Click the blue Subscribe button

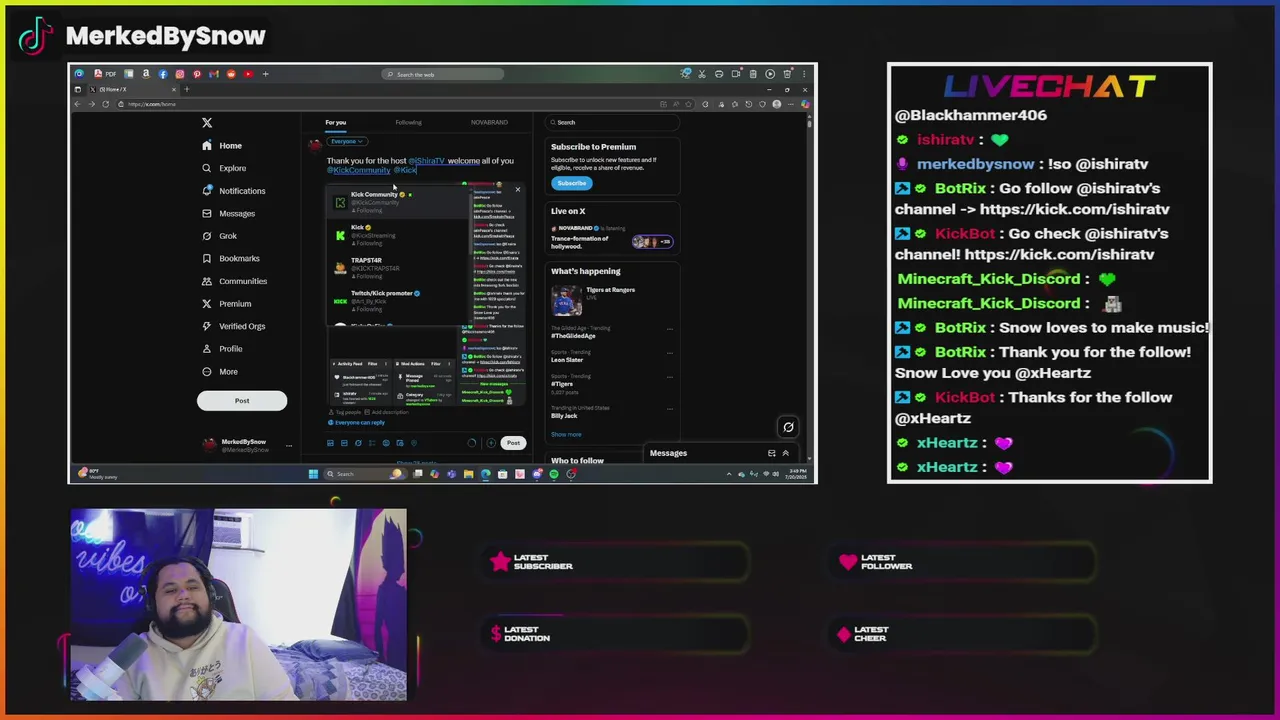[571, 183]
